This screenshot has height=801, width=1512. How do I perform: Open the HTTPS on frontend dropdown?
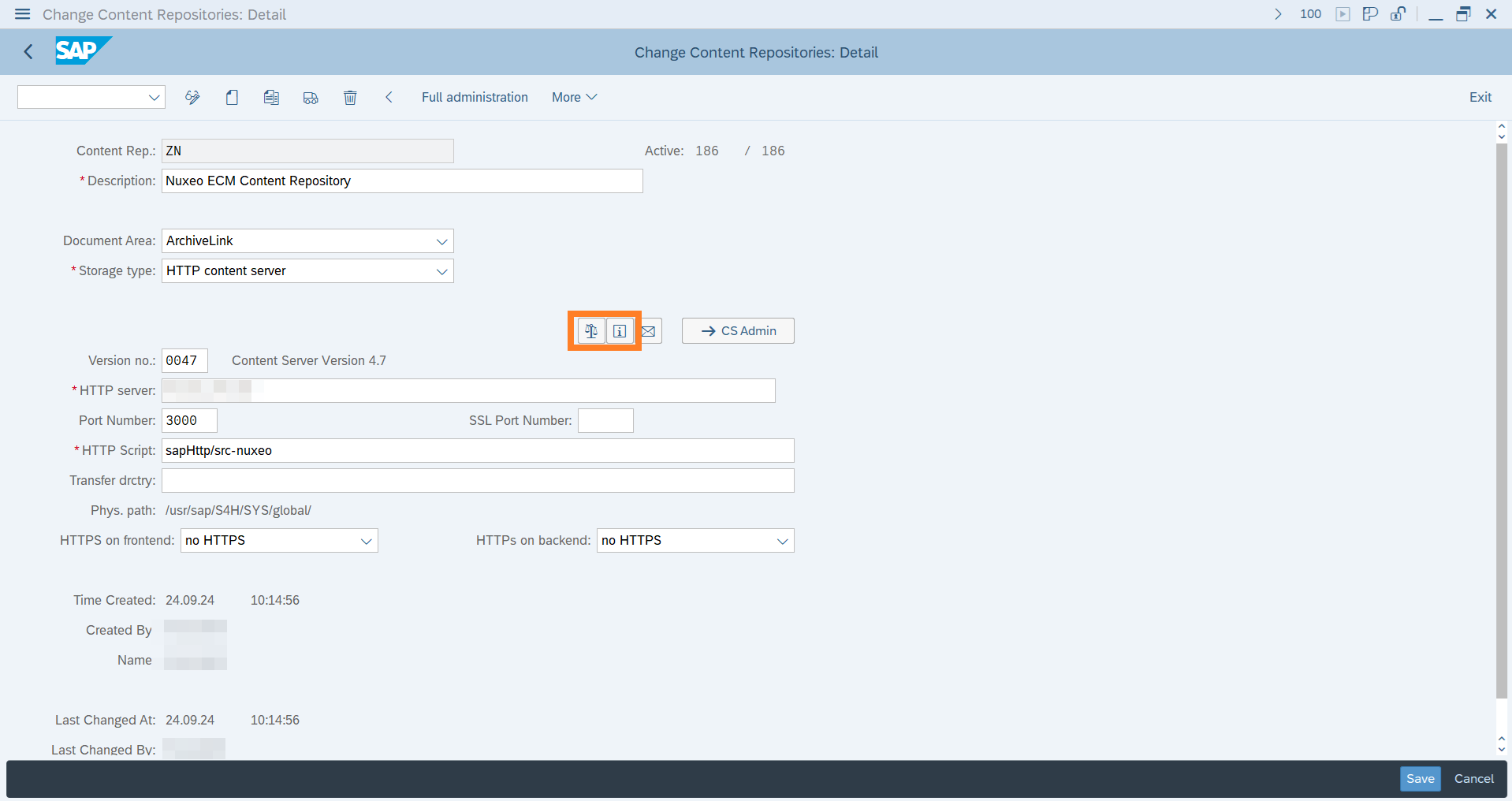(x=366, y=541)
